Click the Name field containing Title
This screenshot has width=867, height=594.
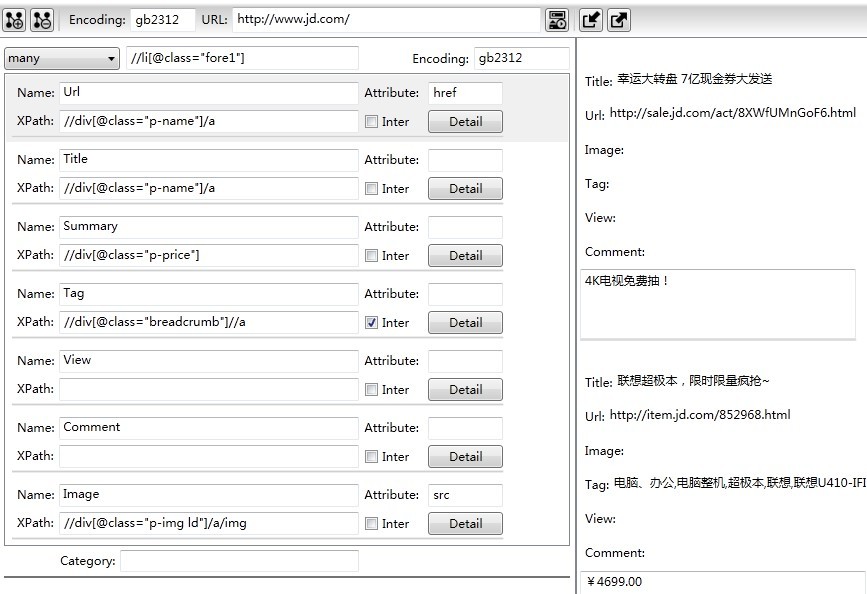[x=208, y=160]
